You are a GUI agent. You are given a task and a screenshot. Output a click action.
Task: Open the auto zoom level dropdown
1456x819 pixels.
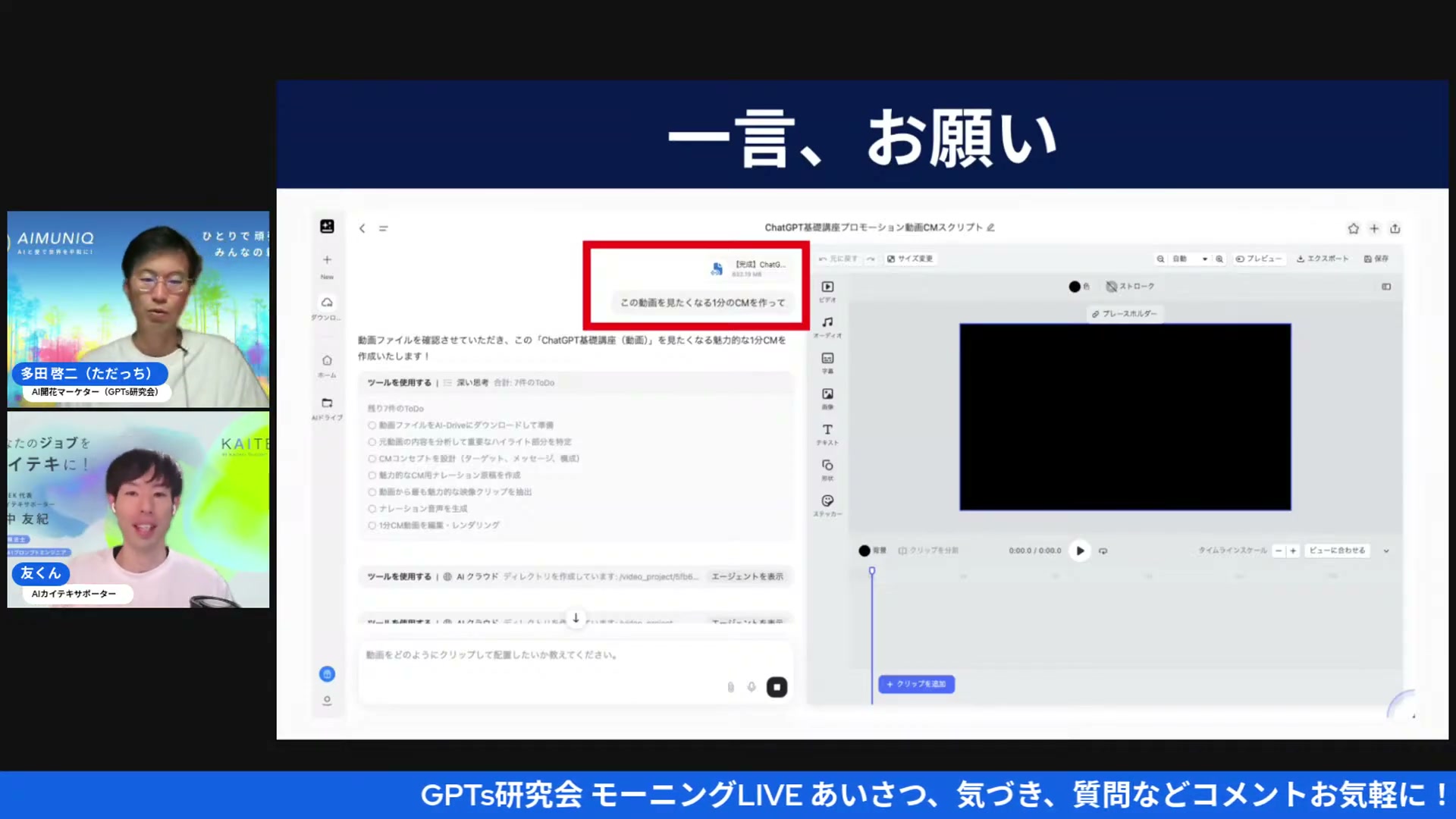coord(1189,259)
